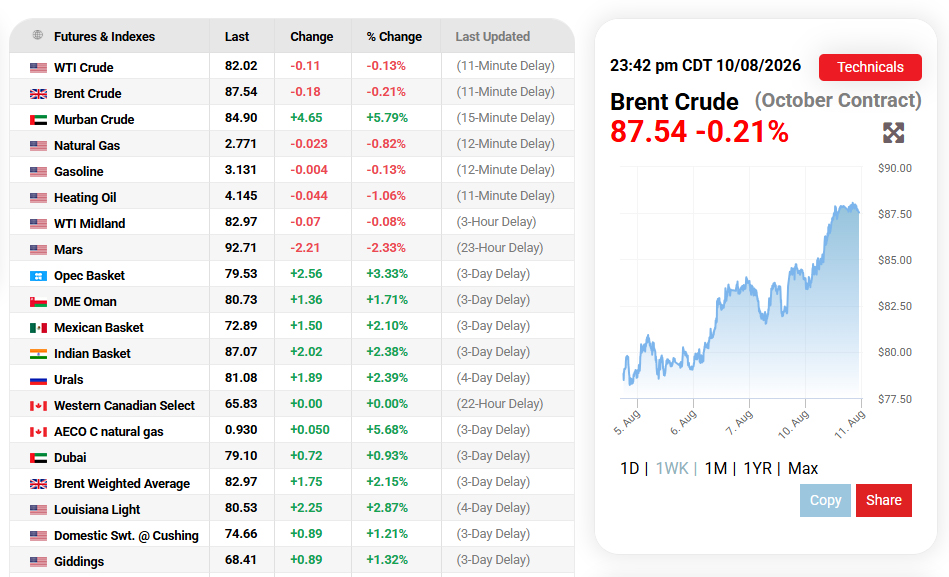Click the DME Oman flag icon
The image size is (949, 577).
[x=38, y=302]
